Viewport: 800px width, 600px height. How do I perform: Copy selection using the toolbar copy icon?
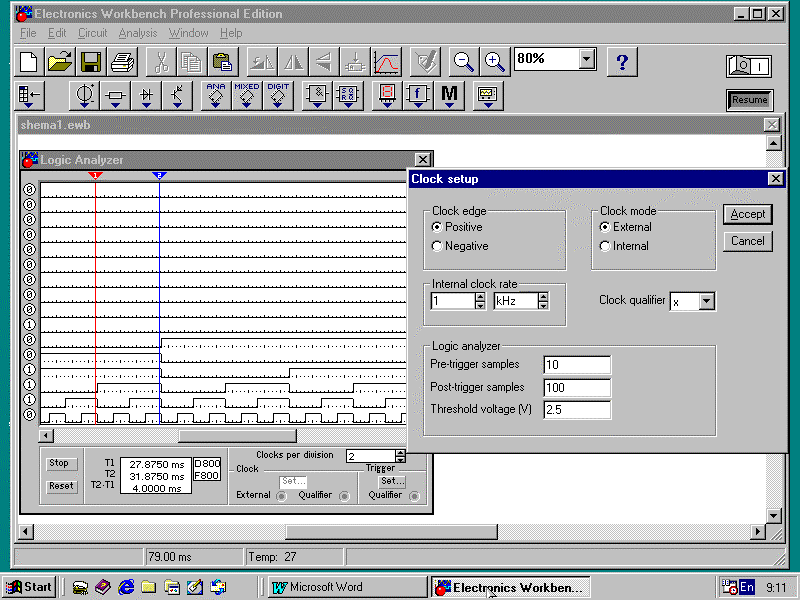(192, 62)
